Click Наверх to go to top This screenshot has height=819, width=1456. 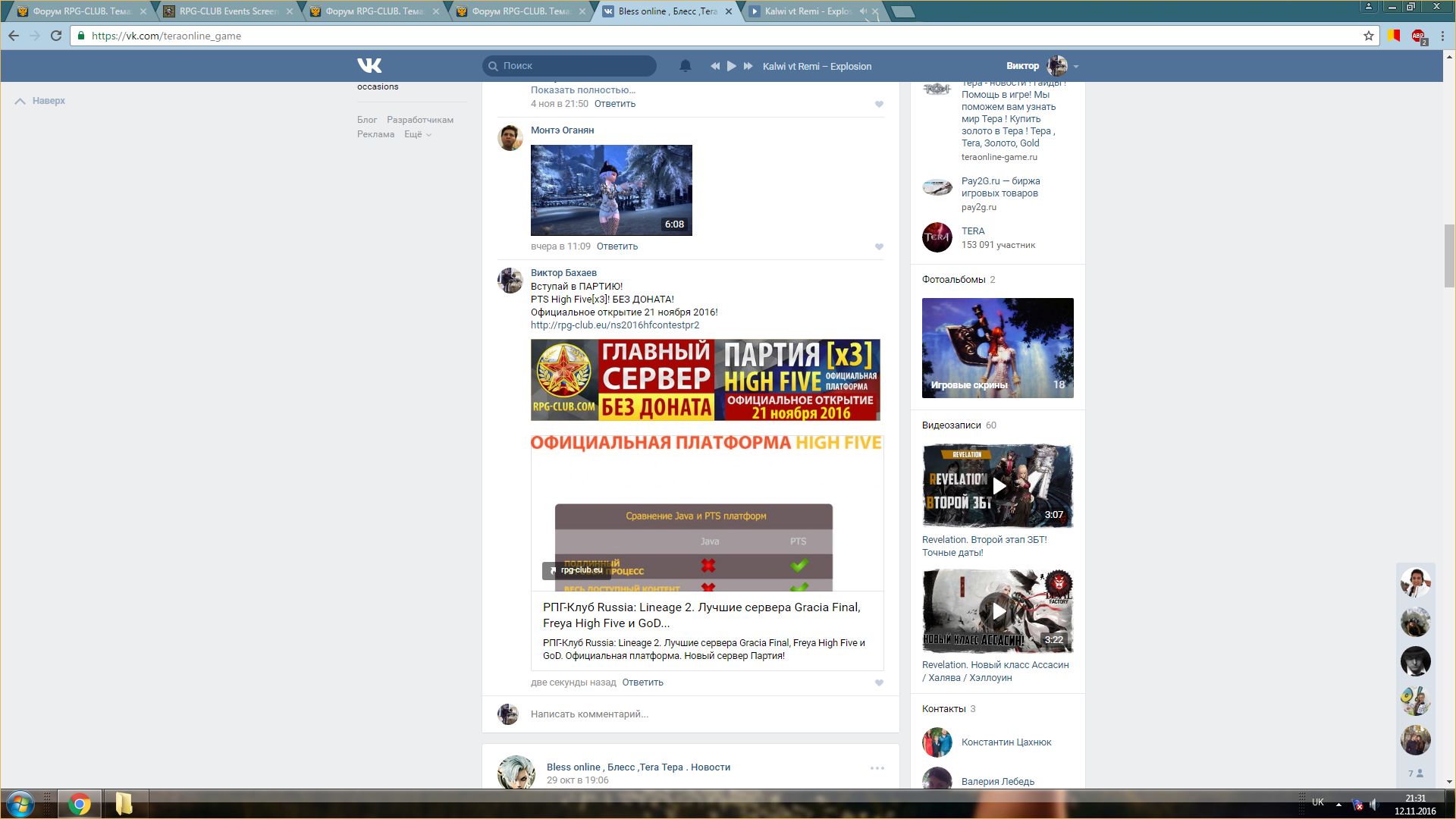pyautogui.click(x=40, y=101)
